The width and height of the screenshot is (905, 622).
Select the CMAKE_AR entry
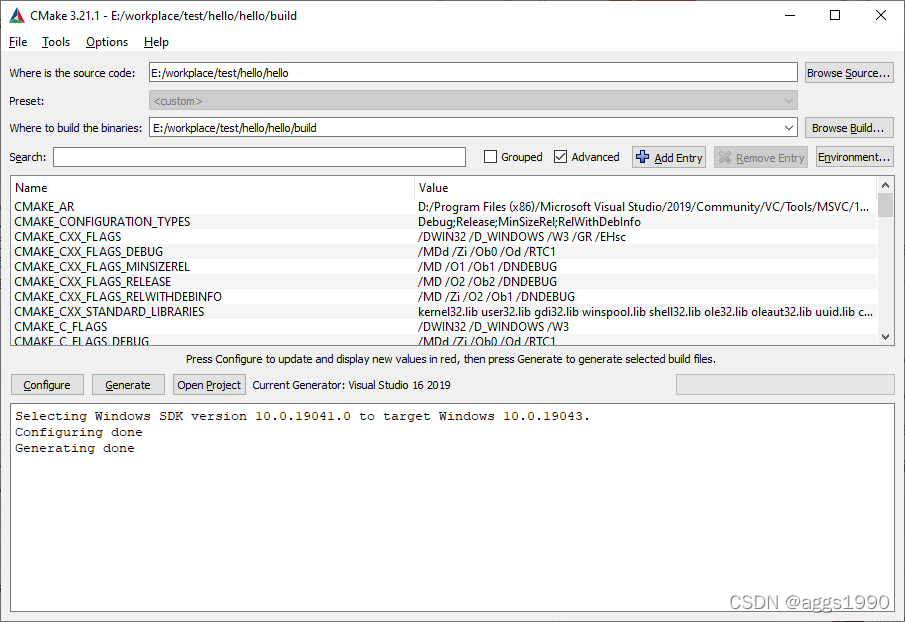[44, 207]
